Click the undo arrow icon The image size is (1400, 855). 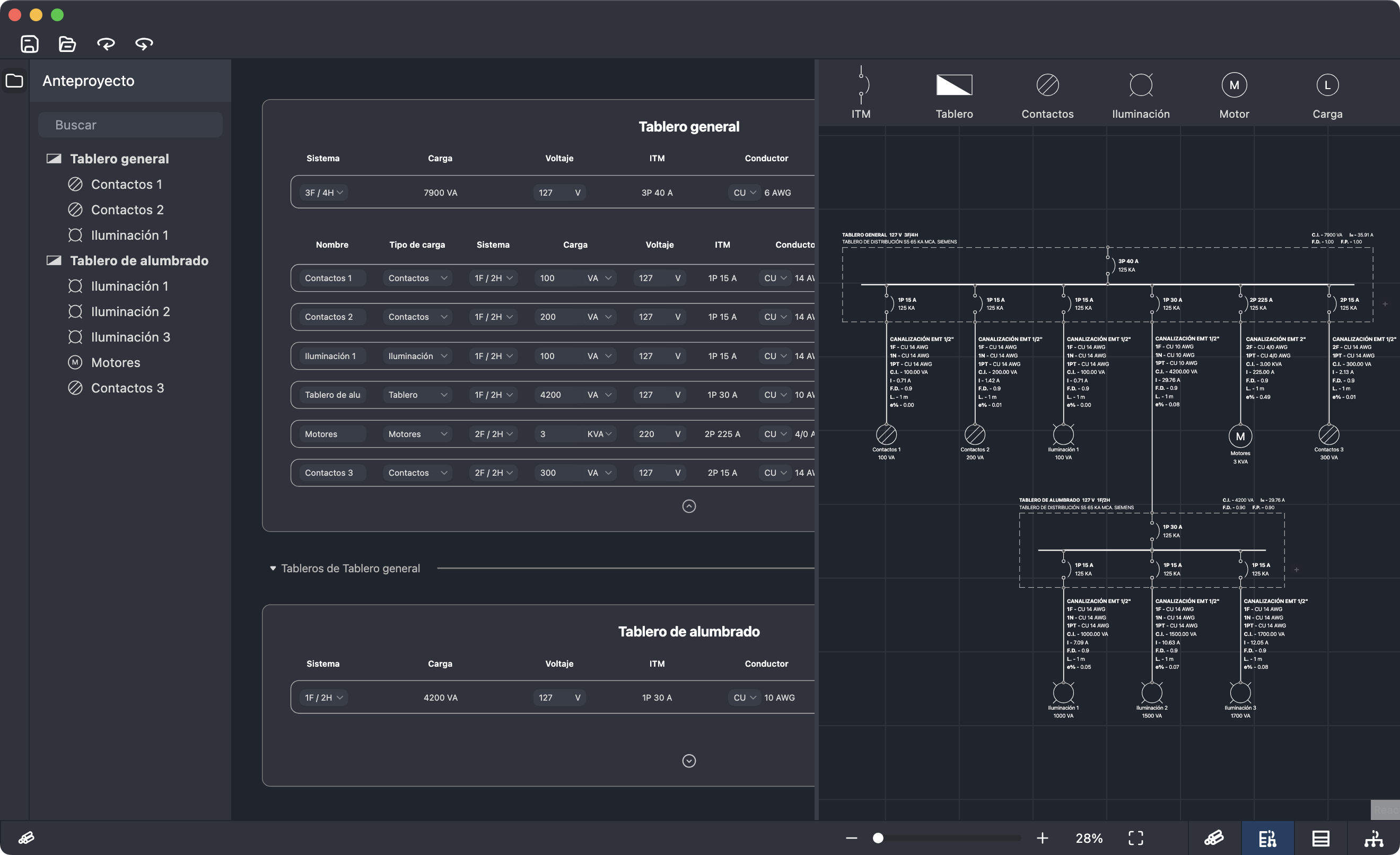106,43
